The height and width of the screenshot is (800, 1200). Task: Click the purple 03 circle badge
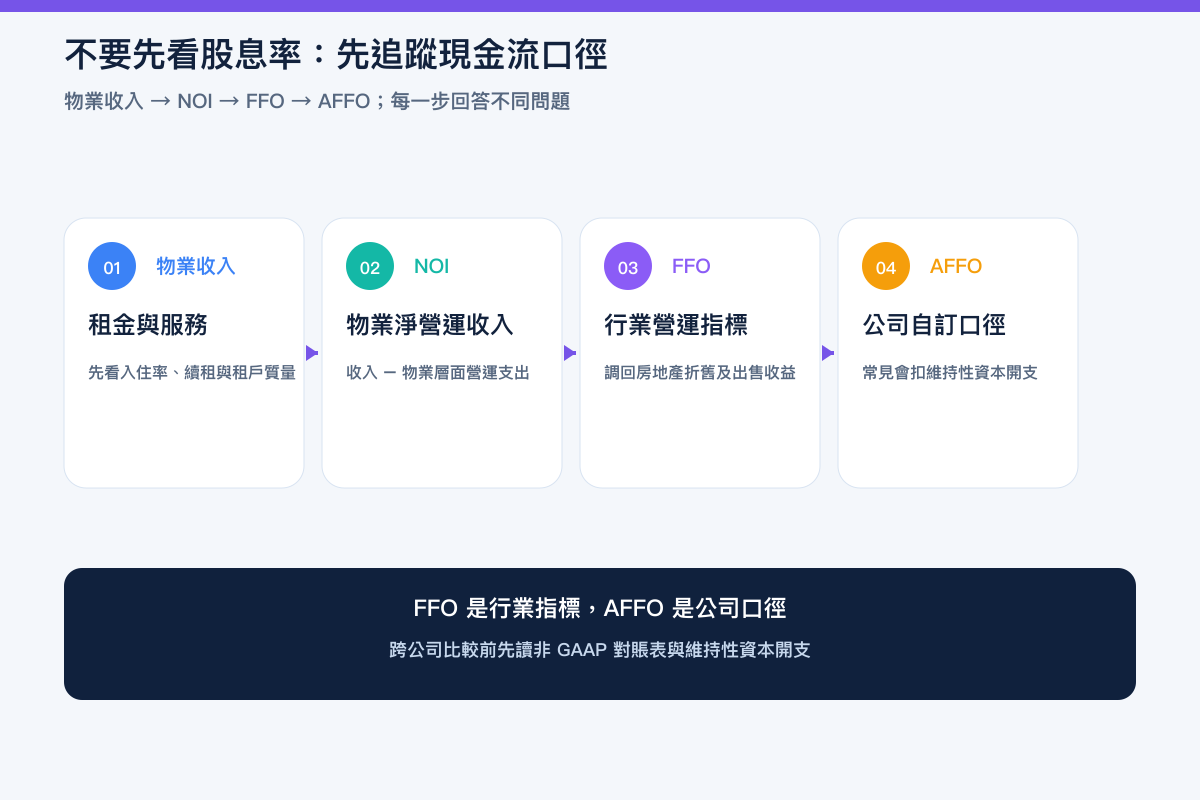tap(628, 267)
